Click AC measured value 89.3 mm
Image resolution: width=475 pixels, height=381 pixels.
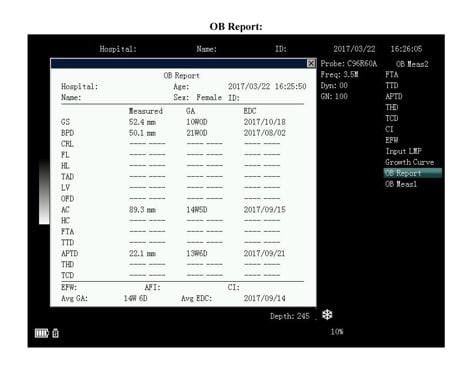(x=142, y=210)
